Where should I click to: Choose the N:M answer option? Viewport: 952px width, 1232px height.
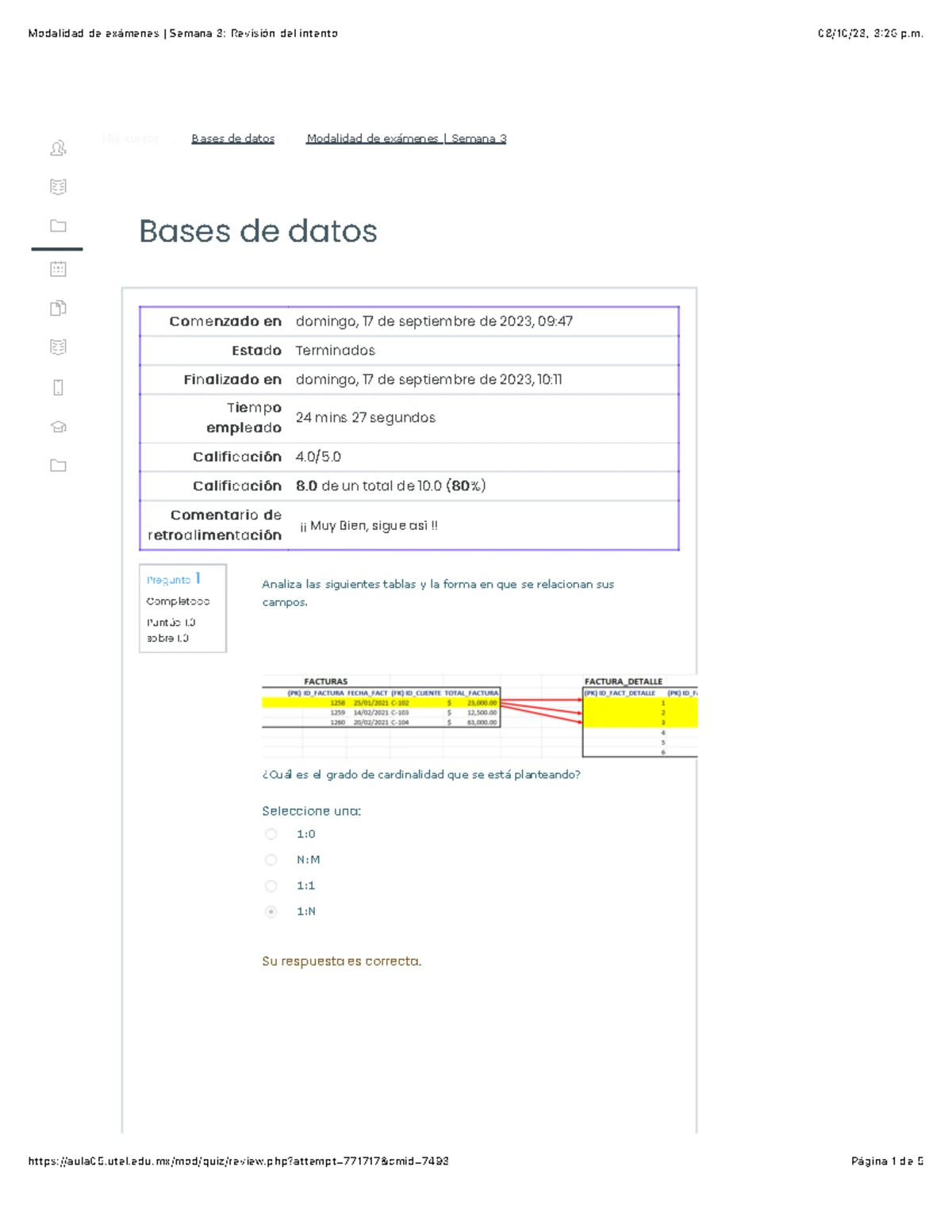[271, 860]
